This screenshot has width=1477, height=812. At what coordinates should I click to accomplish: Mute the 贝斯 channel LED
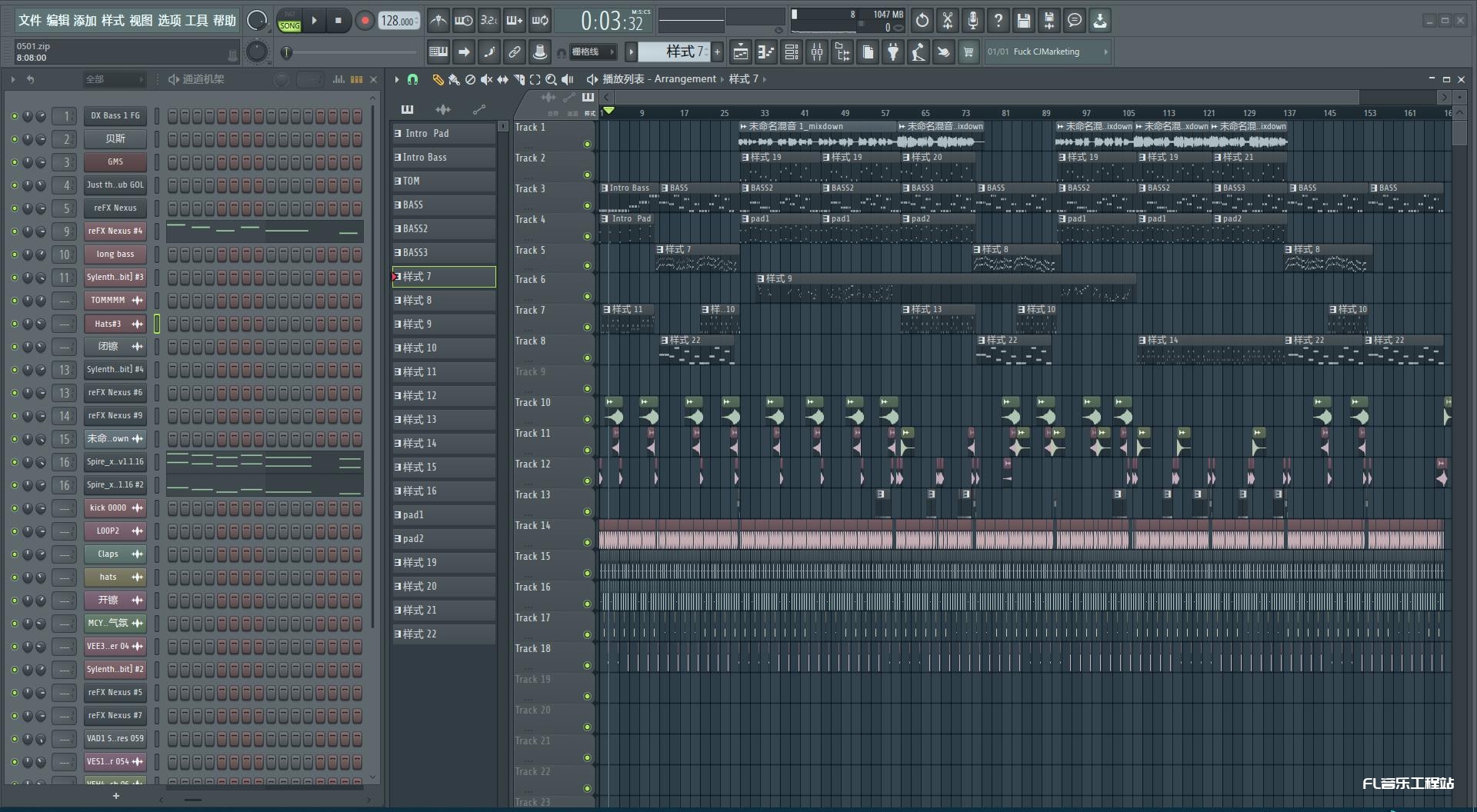point(14,139)
